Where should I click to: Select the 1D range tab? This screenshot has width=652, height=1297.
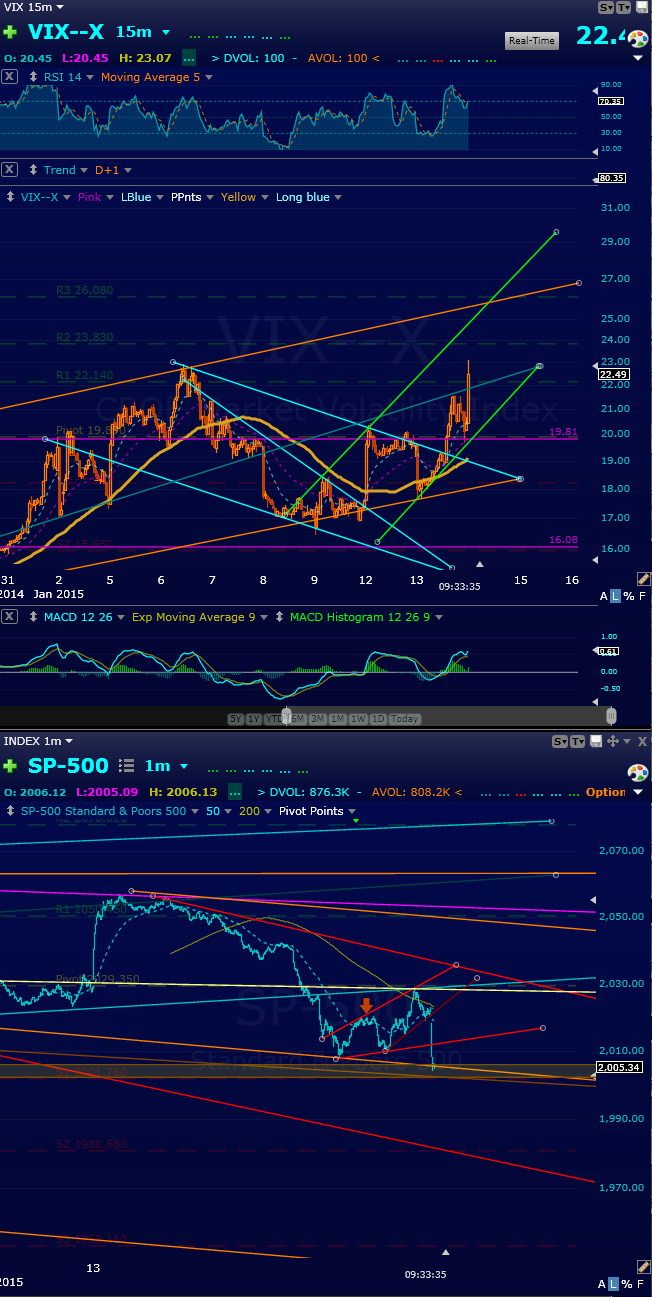click(x=379, y=719)
